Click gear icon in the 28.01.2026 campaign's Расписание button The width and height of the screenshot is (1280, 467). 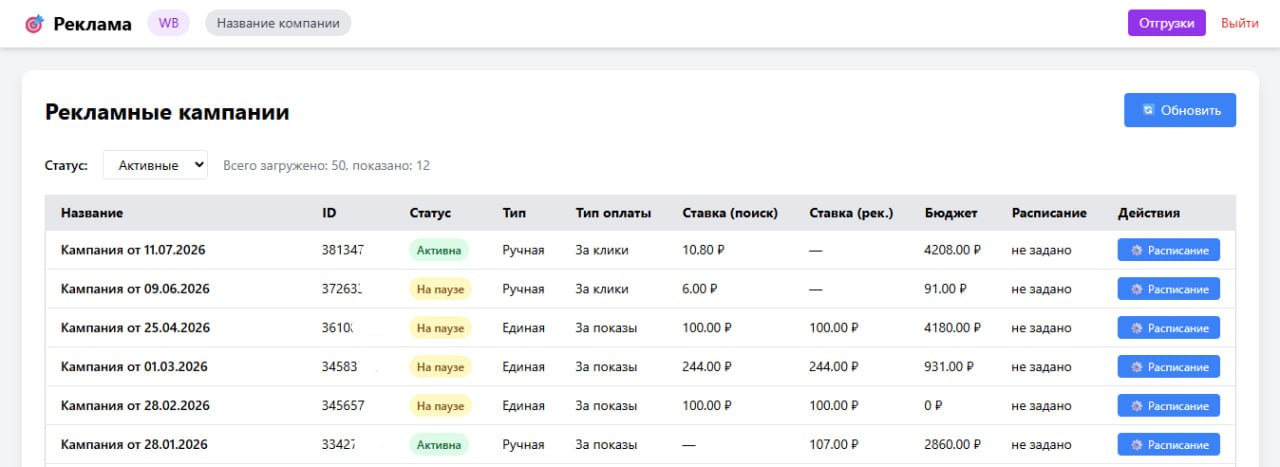click(x=1136, y=445)
